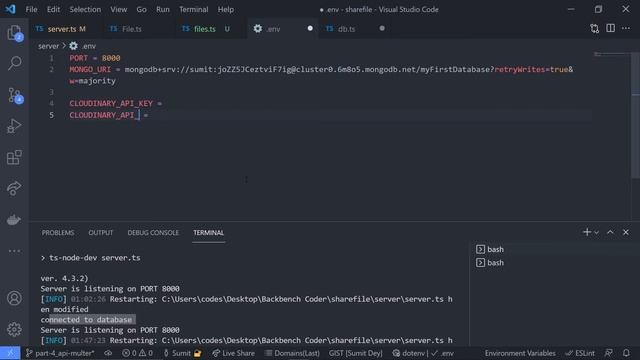Screen dimensions: 640x360
Task: Open the Run menu
Action: [163, 9]
